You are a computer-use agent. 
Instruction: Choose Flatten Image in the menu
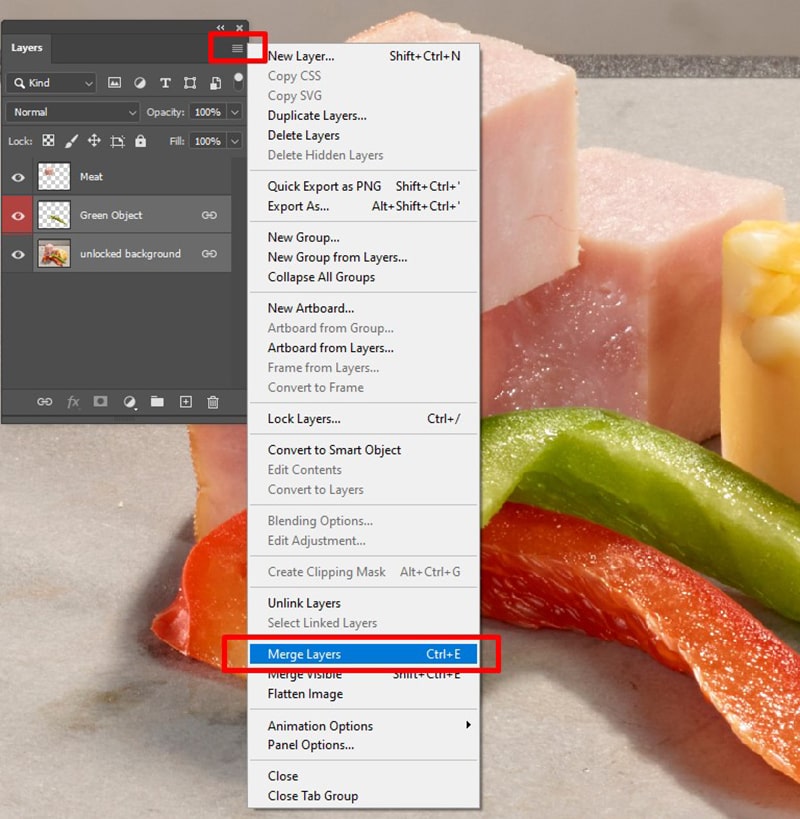coord(304,694)
